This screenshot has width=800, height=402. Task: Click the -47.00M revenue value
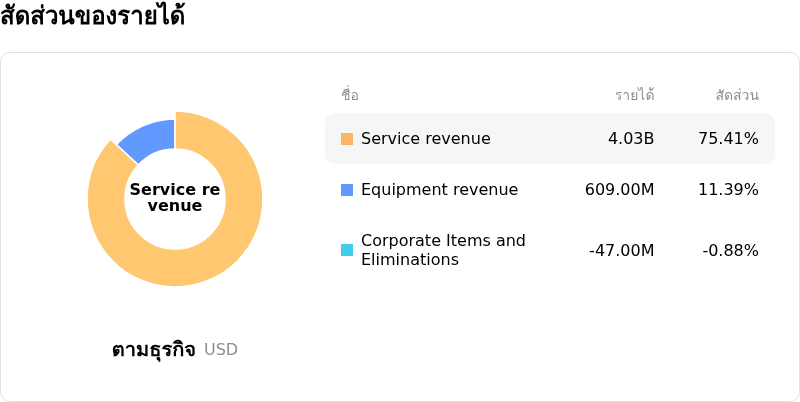tap(622, 250)
